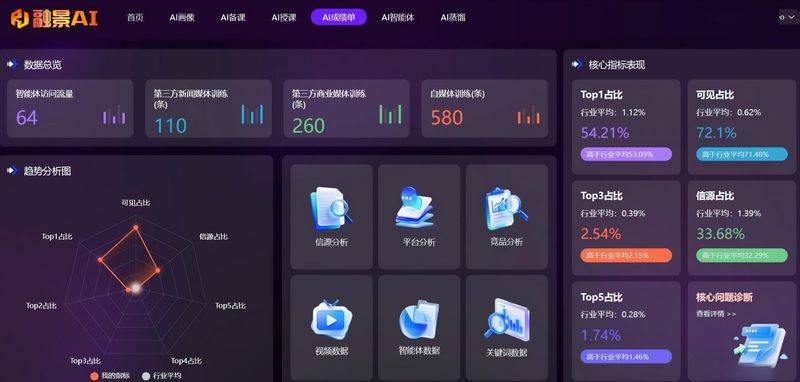Click the 可见占比 radar axis label

[x=136, y=203]
